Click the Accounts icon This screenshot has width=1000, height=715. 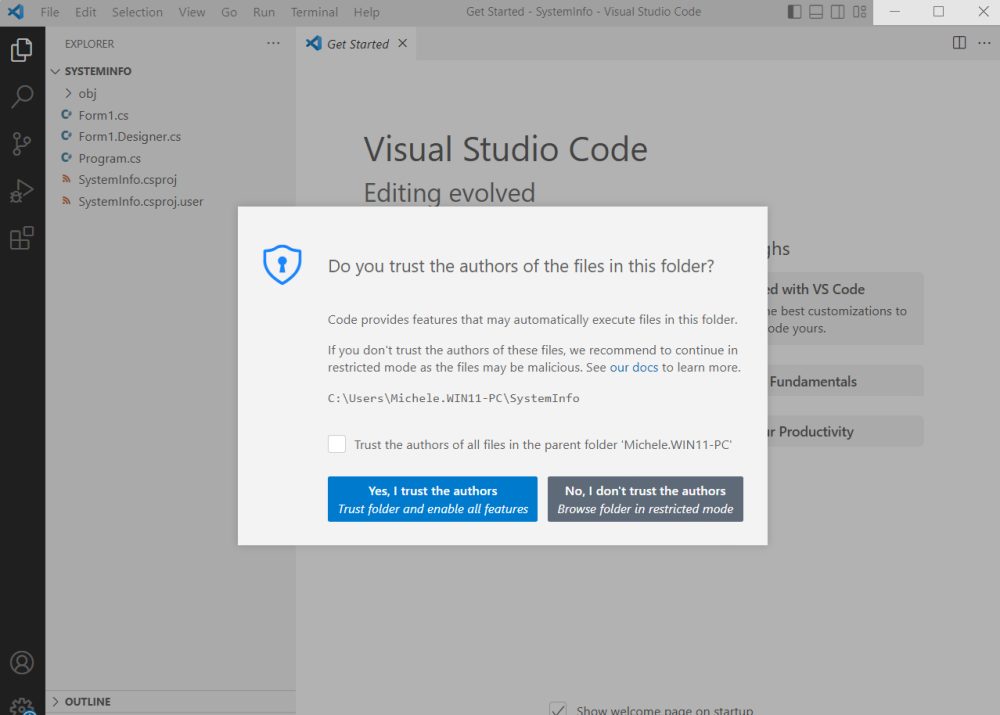point(22,662)
